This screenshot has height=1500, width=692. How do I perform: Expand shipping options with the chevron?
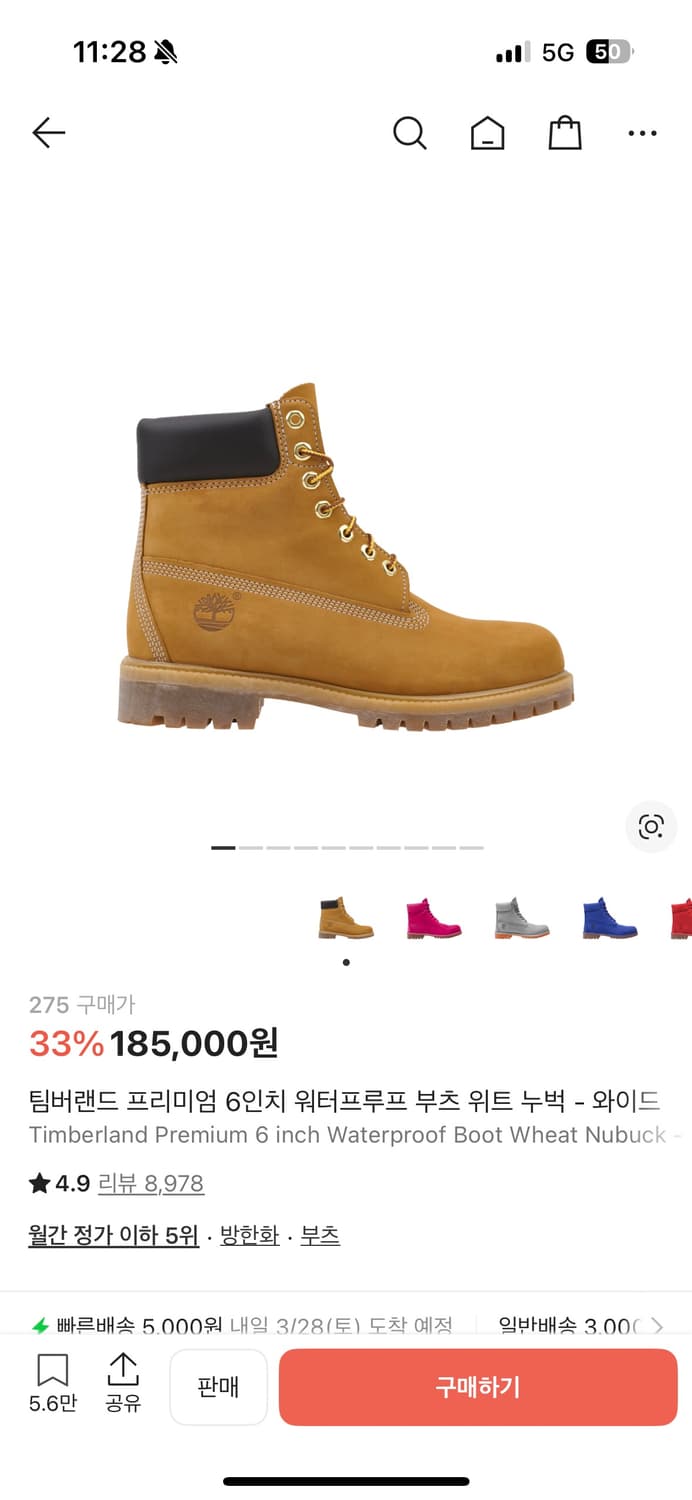click(x=657, y=1326)
